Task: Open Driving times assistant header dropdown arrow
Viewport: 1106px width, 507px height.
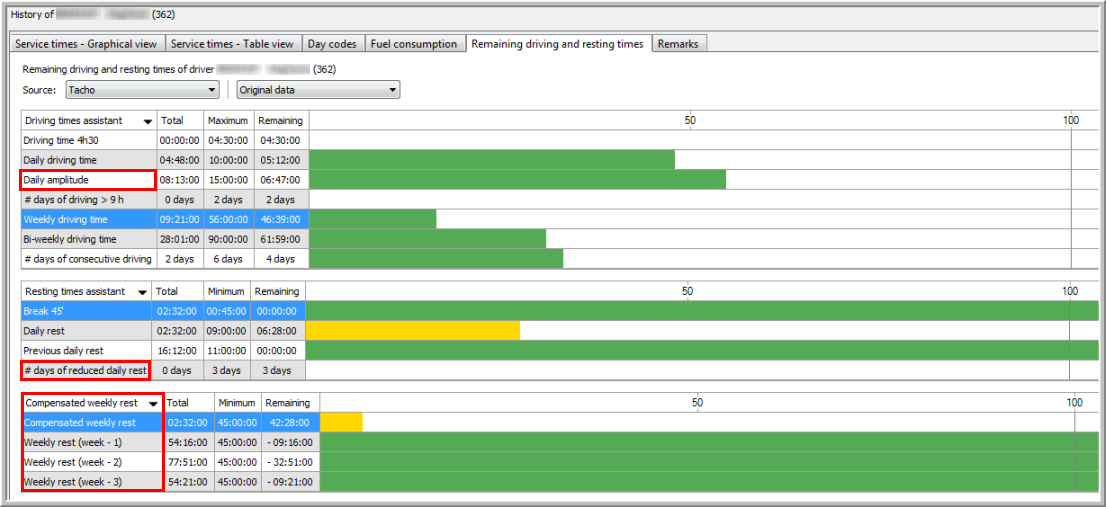Action: tap(148, 121)
